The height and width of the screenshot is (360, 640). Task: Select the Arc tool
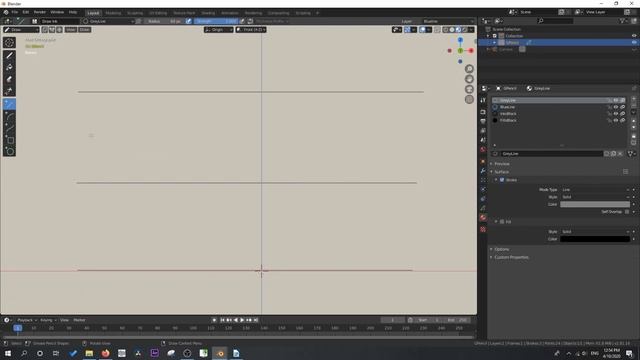(9, 116)
